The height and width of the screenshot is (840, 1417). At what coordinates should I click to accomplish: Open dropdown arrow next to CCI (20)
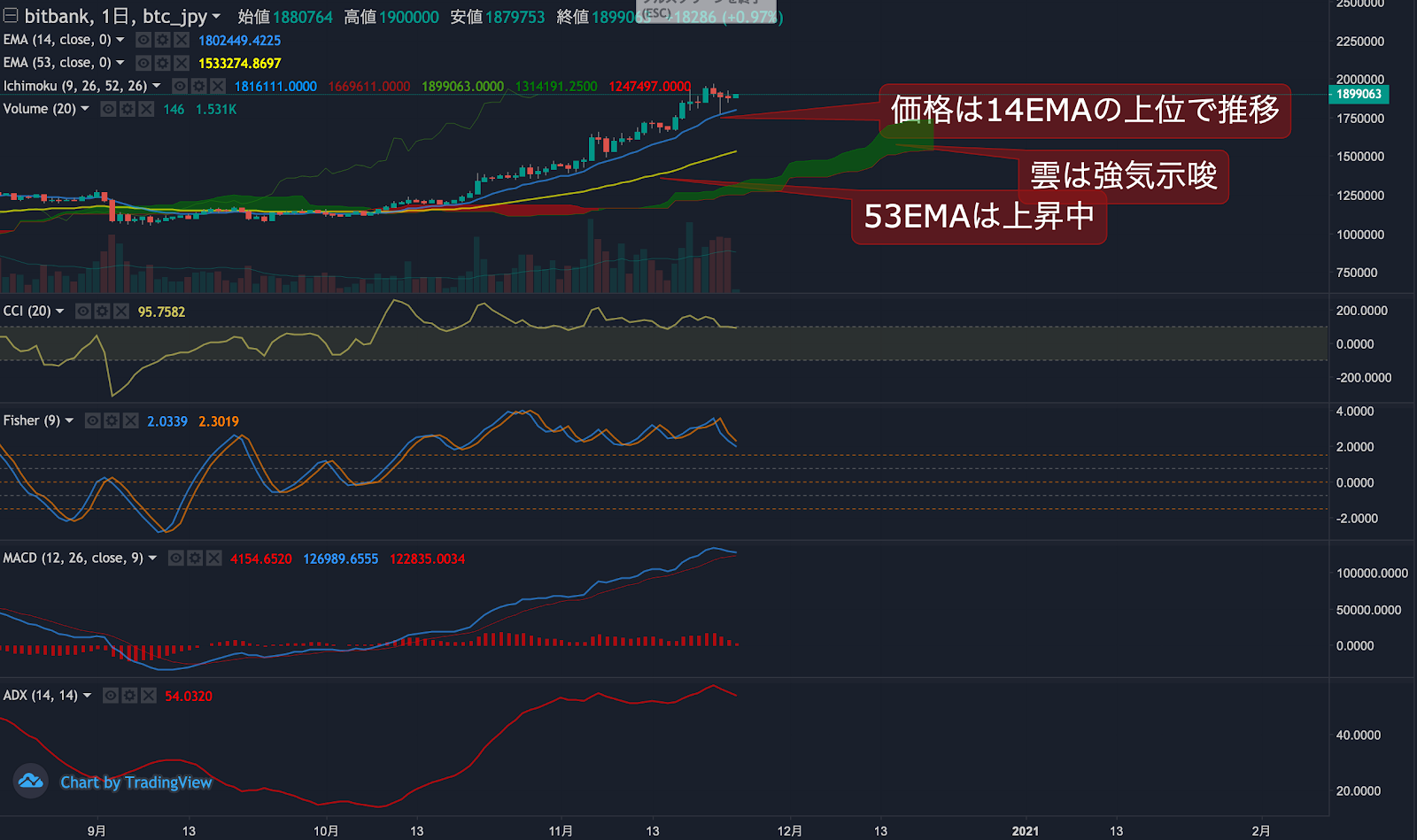pyautogui.click(x=59, y=312)
